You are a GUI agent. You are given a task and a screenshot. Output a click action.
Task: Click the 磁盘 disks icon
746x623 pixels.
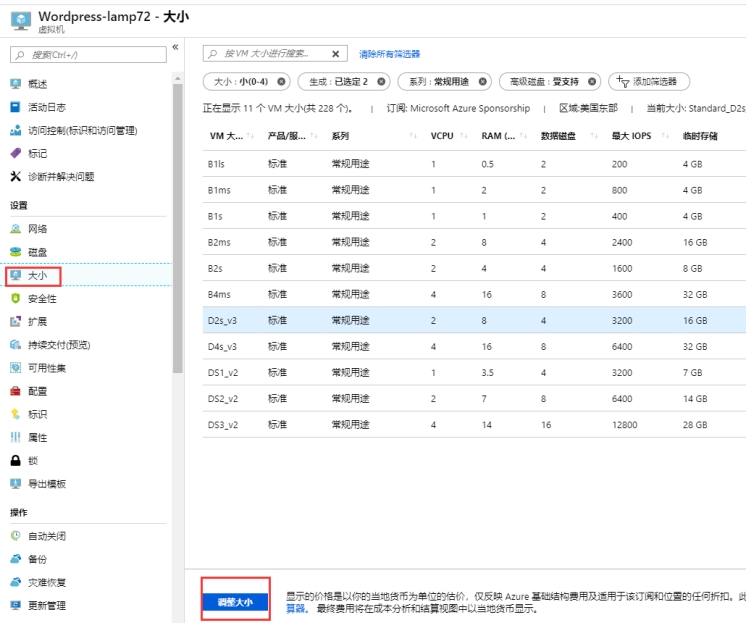(15, 252)
